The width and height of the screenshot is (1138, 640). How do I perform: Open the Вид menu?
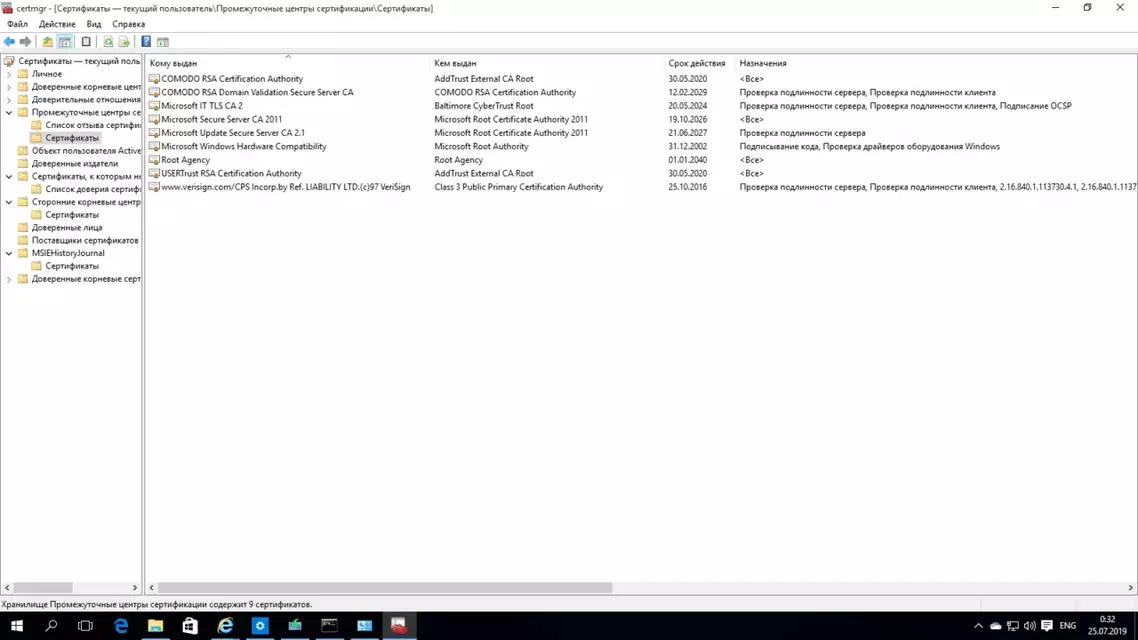(94, 24)
